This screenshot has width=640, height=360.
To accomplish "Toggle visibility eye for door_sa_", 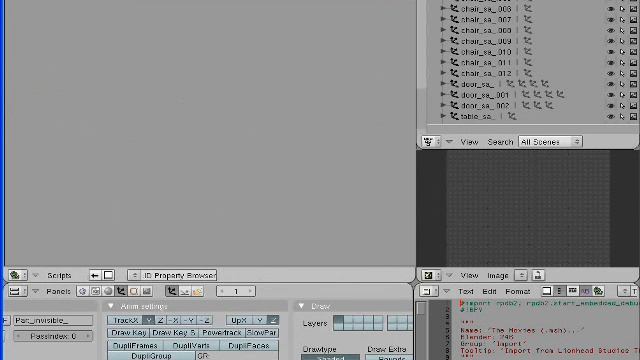I will click(611, 84).
